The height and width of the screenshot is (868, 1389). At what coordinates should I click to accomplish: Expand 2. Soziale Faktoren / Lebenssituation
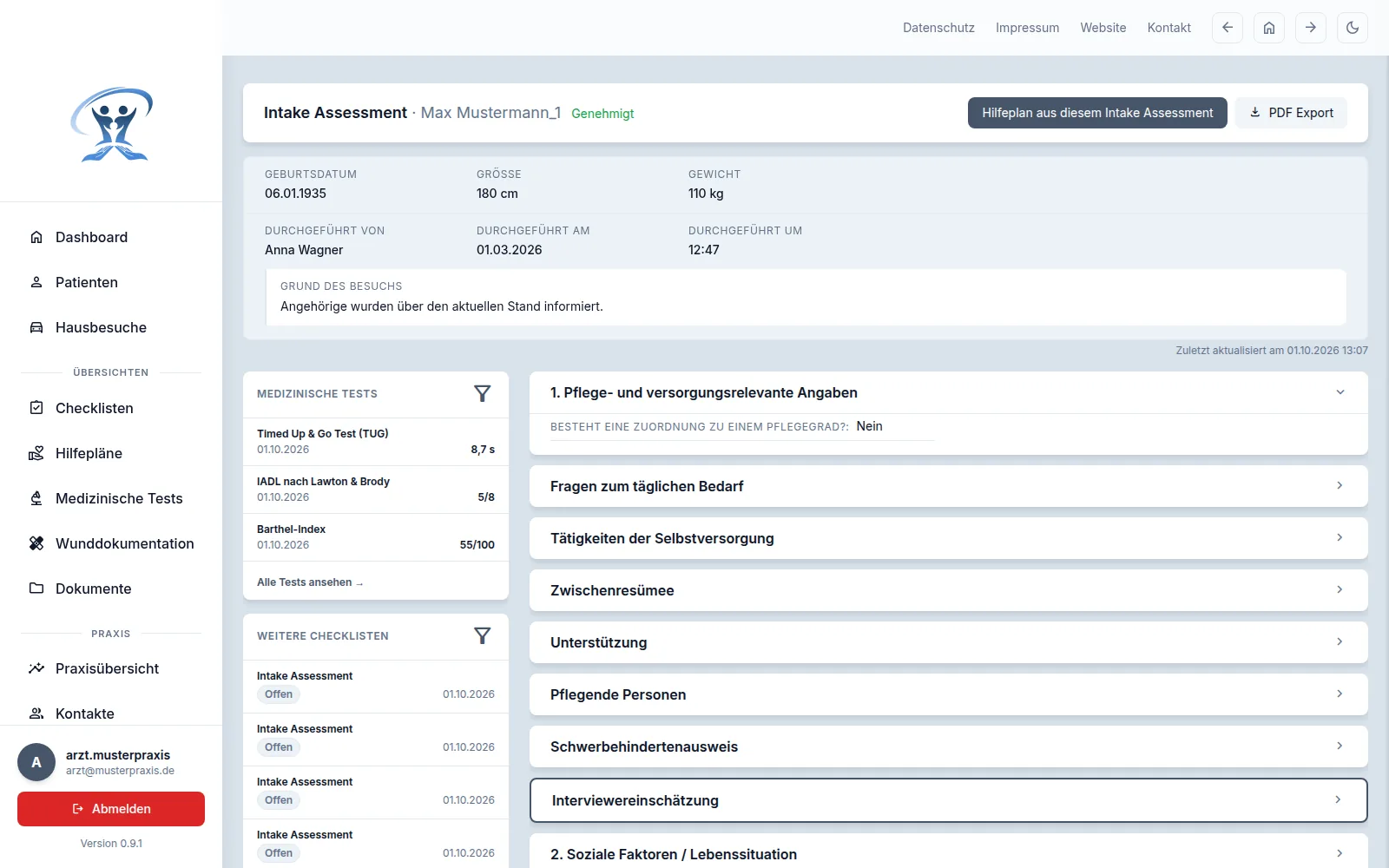coord(948,852)
